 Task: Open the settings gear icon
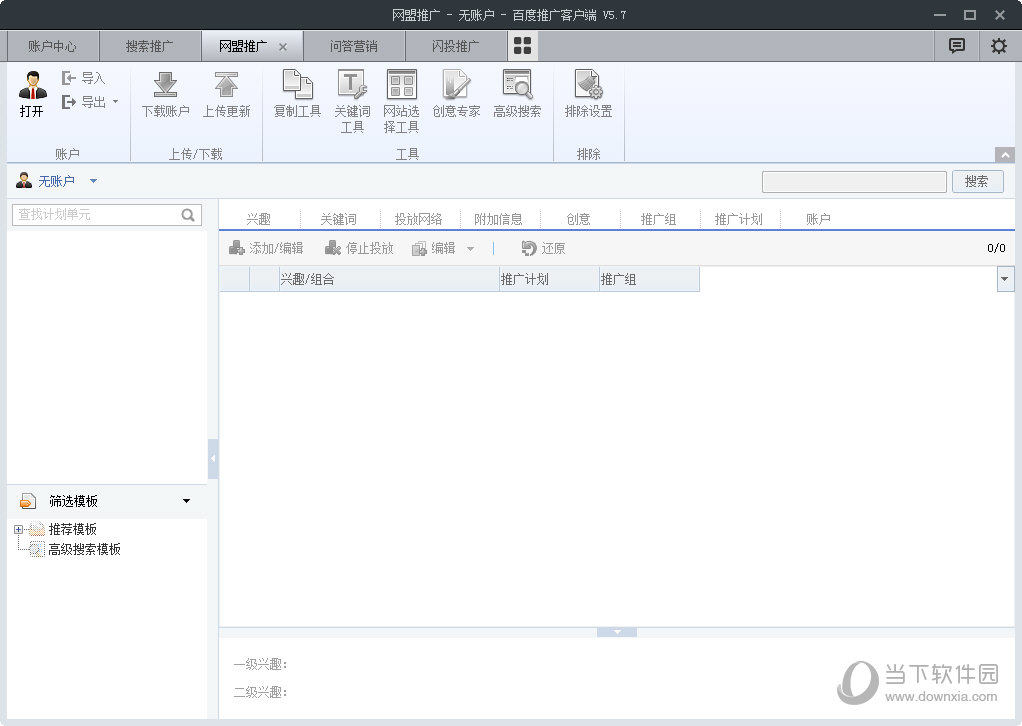click(998, 46)
